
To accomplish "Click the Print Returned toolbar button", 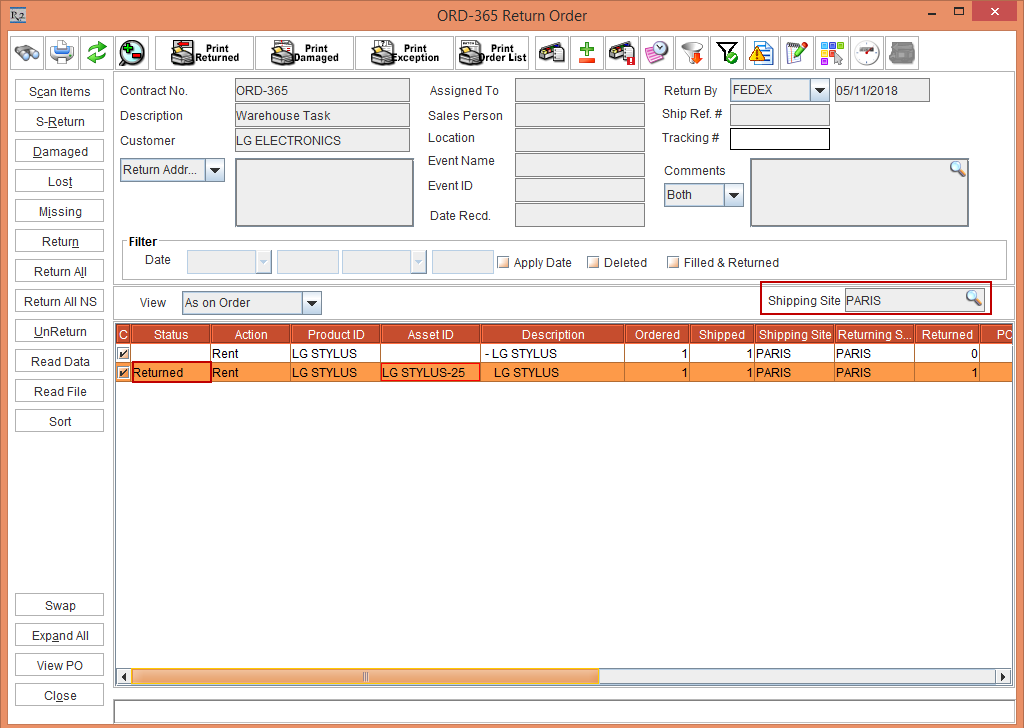I will [204, 53].
